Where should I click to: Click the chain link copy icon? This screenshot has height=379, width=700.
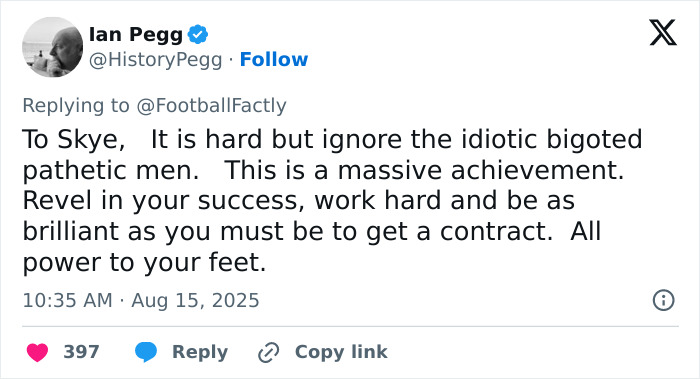point(269,352)
